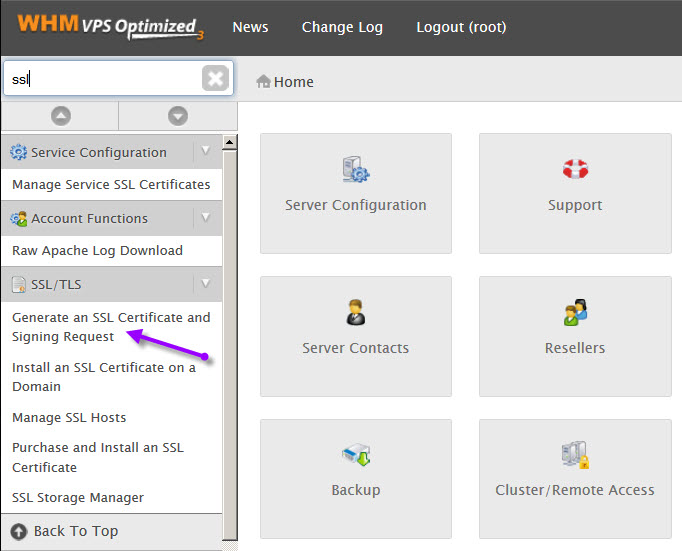This screenshot has width=682, height=551.
Task: Open Generate an SSL Certificate and Signing Request
Action: (x=110, y=327)
